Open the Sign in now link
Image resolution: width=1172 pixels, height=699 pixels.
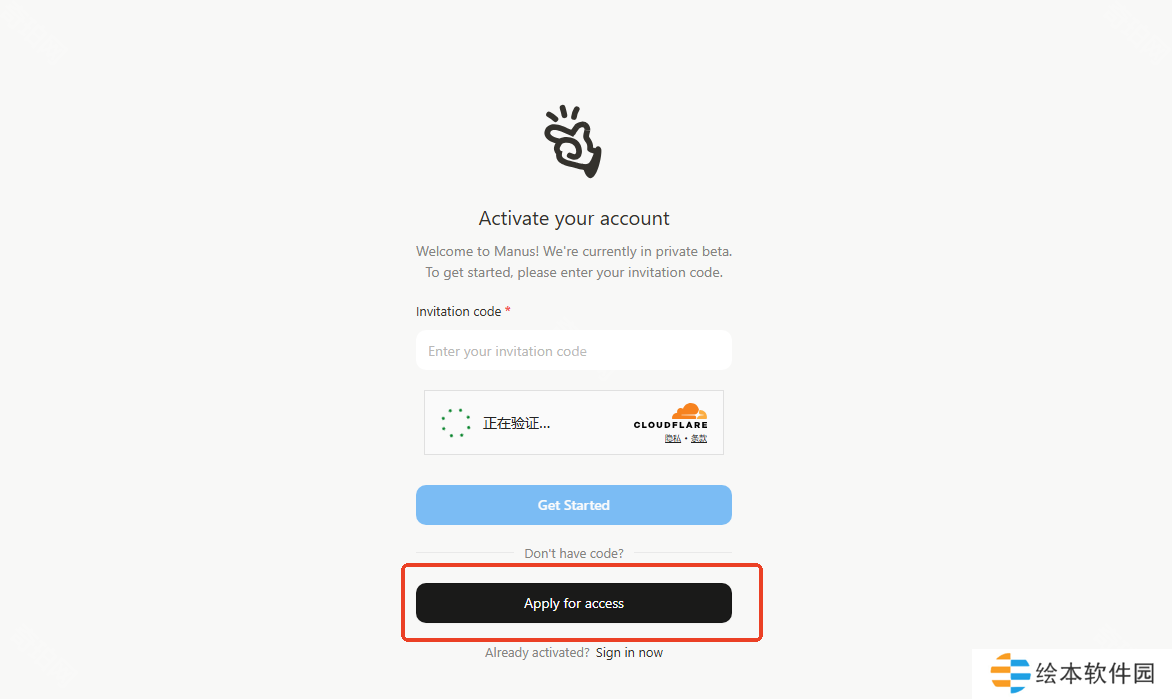(629, 653)
